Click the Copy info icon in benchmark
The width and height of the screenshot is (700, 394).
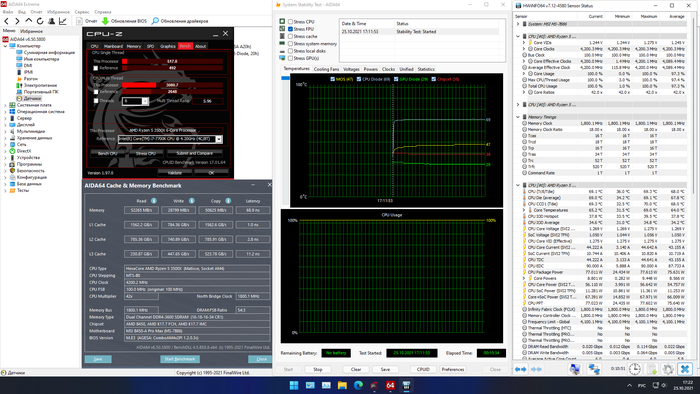(228, 201)
